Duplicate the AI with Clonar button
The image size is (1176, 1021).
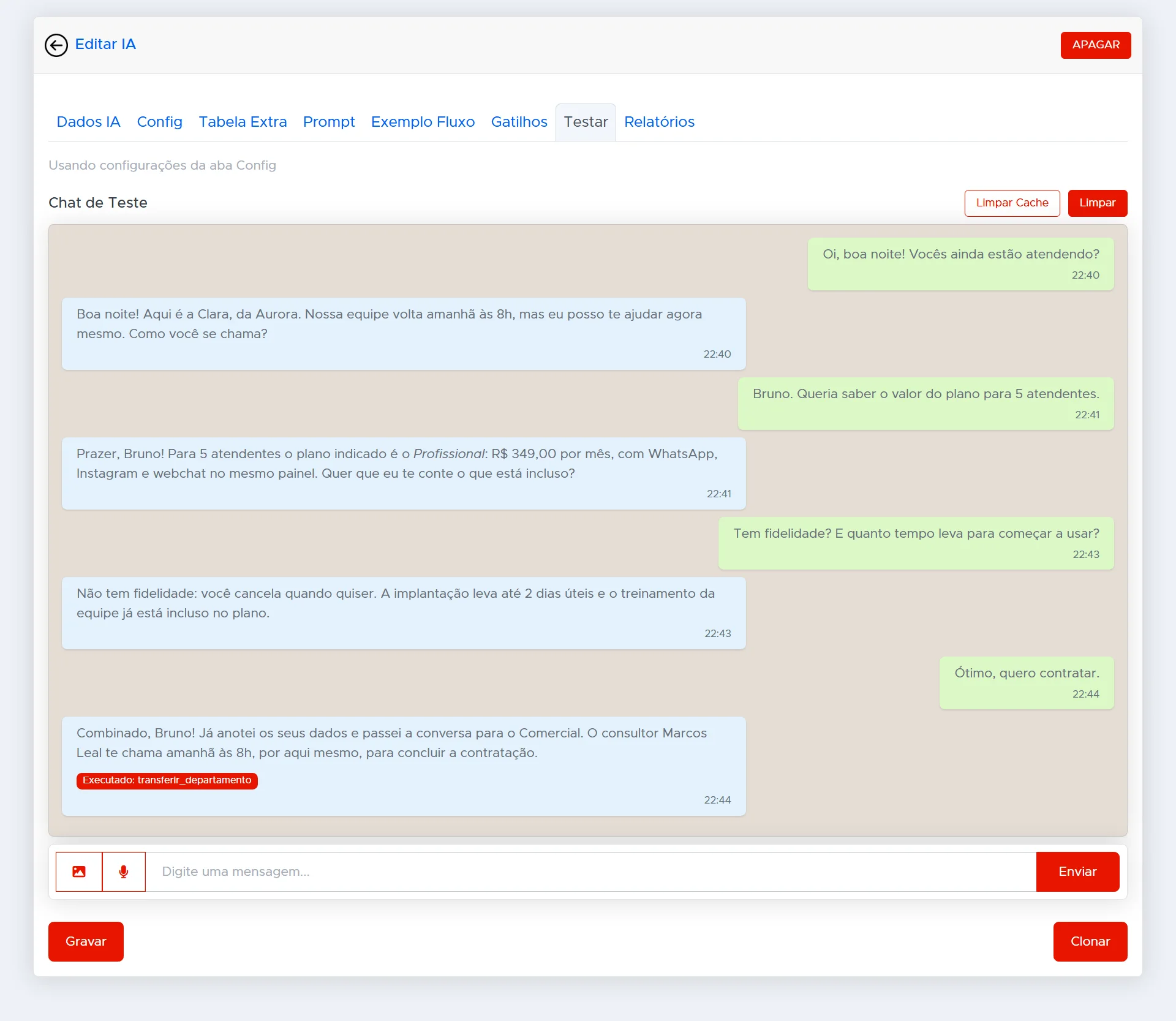point(1090,941)
